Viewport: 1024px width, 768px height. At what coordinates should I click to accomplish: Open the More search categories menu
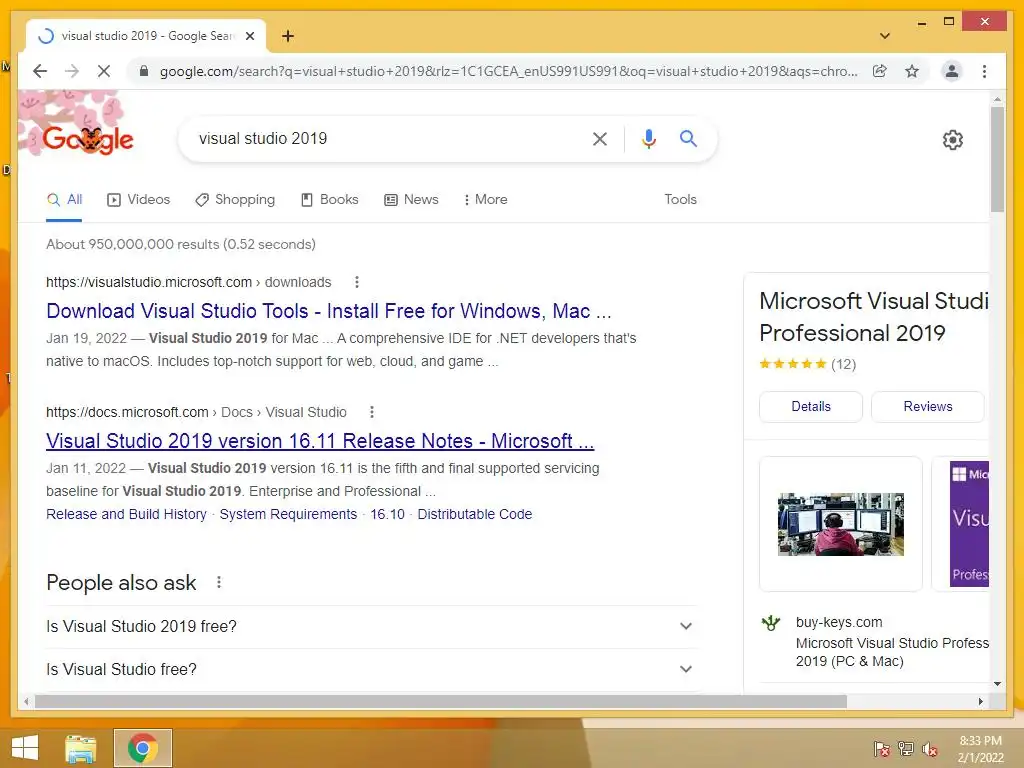[485, 200]
